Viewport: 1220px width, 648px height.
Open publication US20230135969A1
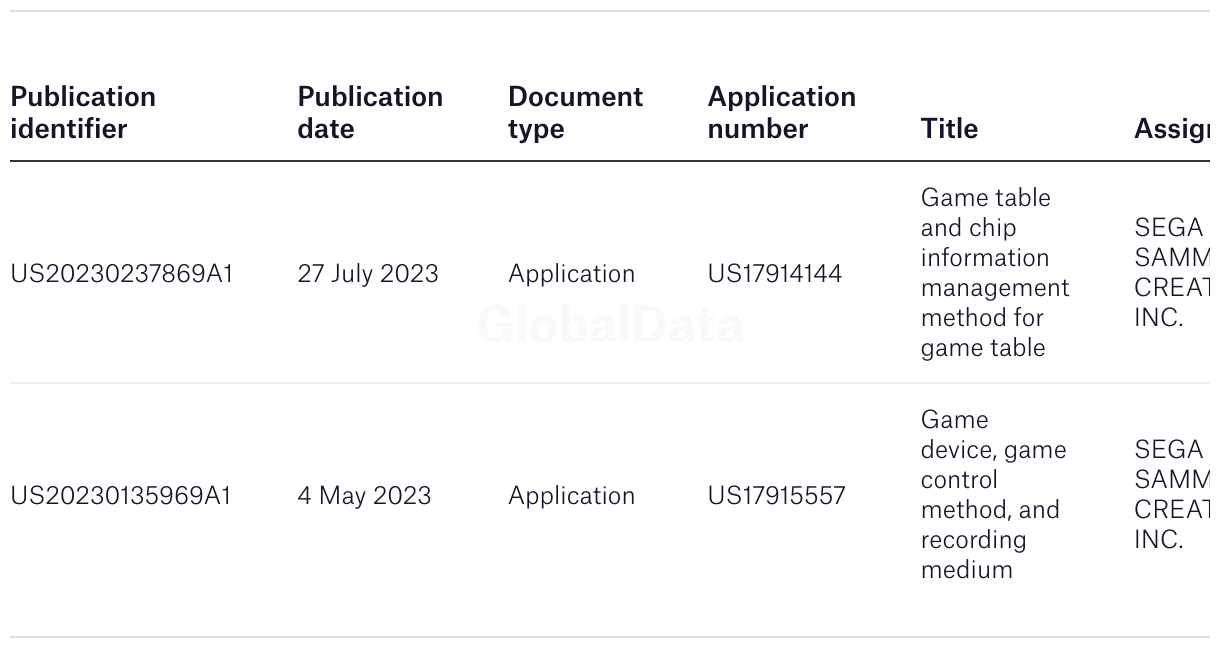point(120,495)
